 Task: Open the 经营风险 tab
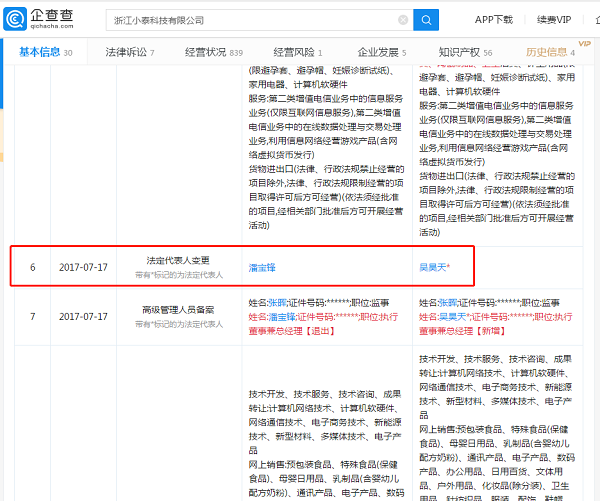[294, 51]
